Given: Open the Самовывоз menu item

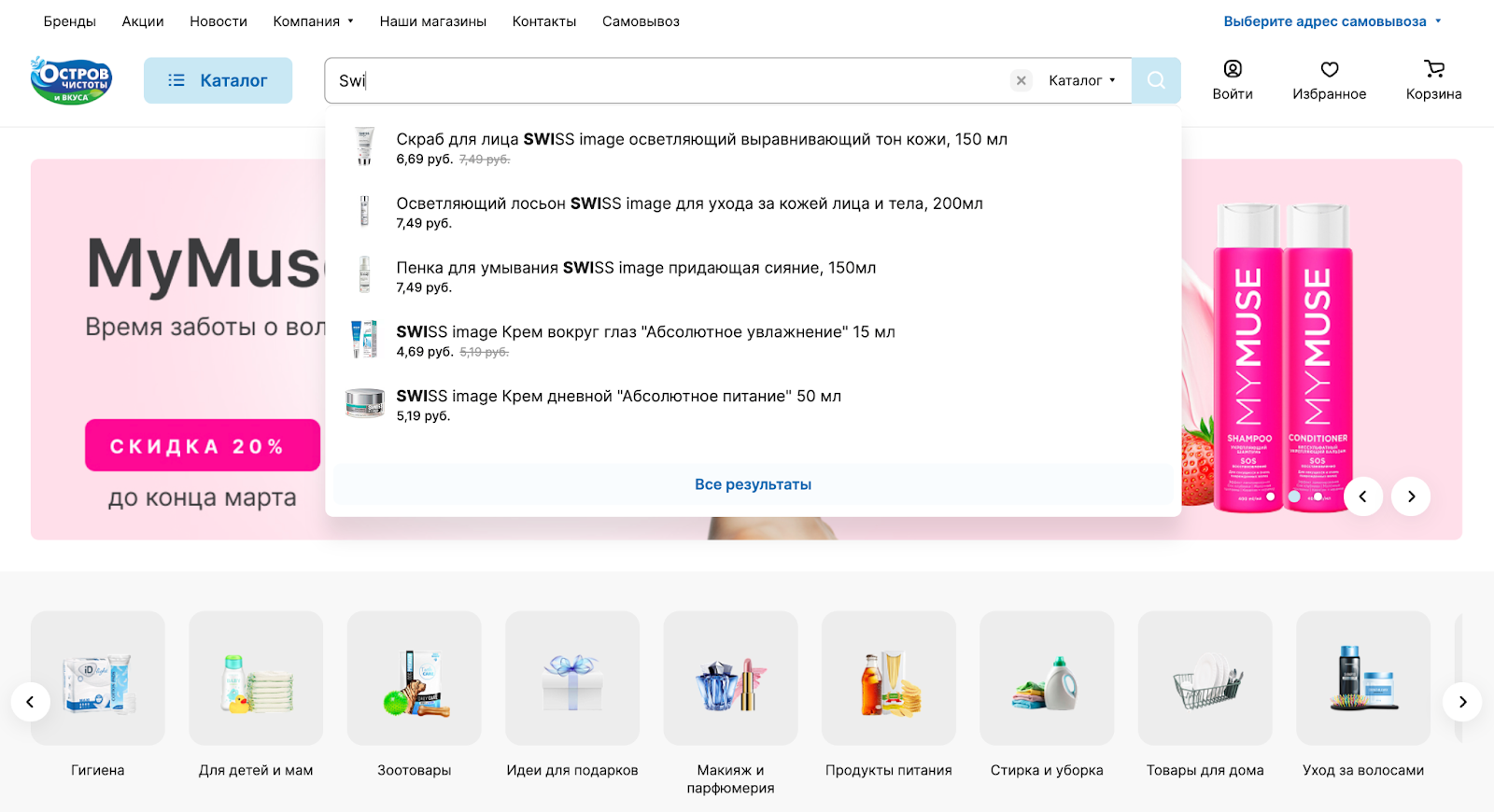Looking at the screenshot, I should click(x=641, y=21).
